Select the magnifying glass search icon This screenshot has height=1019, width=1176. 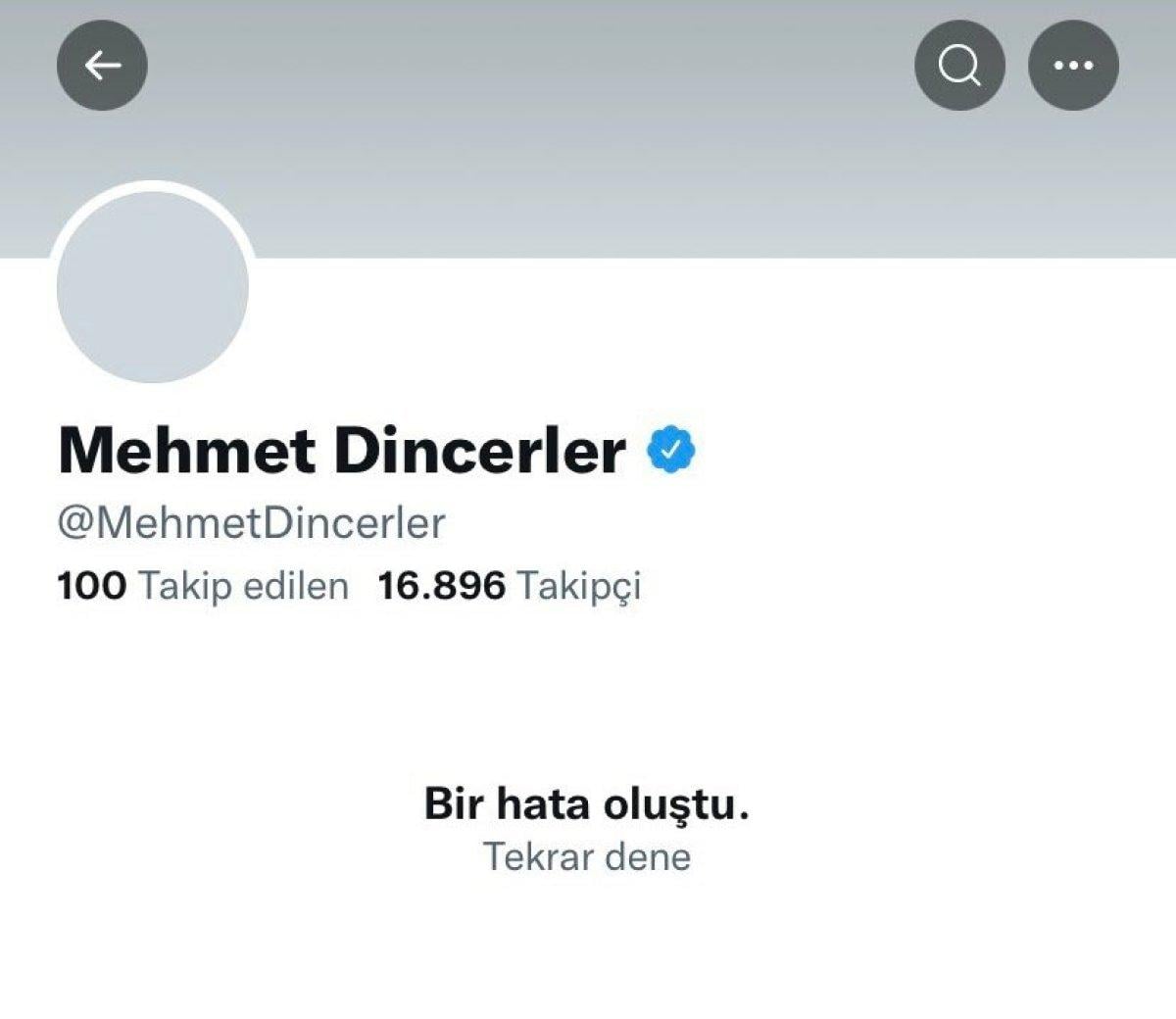click(x=958, y=65)
